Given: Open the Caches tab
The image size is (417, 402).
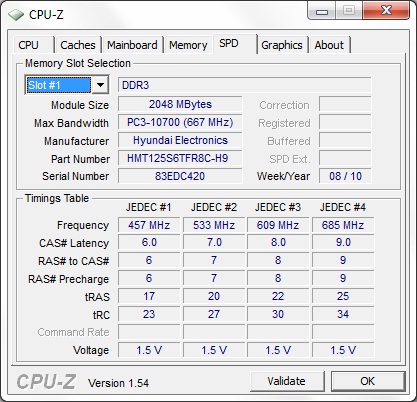Looking at the screenshot, I should pyautogui.click(x=78, y=45).
